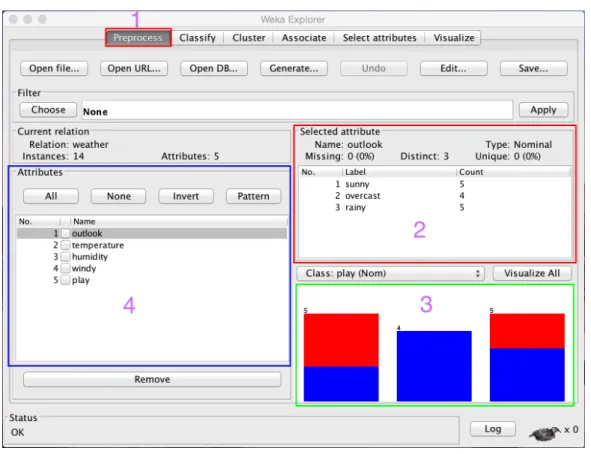Image resolution: width=591 pixels, height=454 pixels.
Task: Open the Class: play (Nom) dropdown
Action: [390, 273]
